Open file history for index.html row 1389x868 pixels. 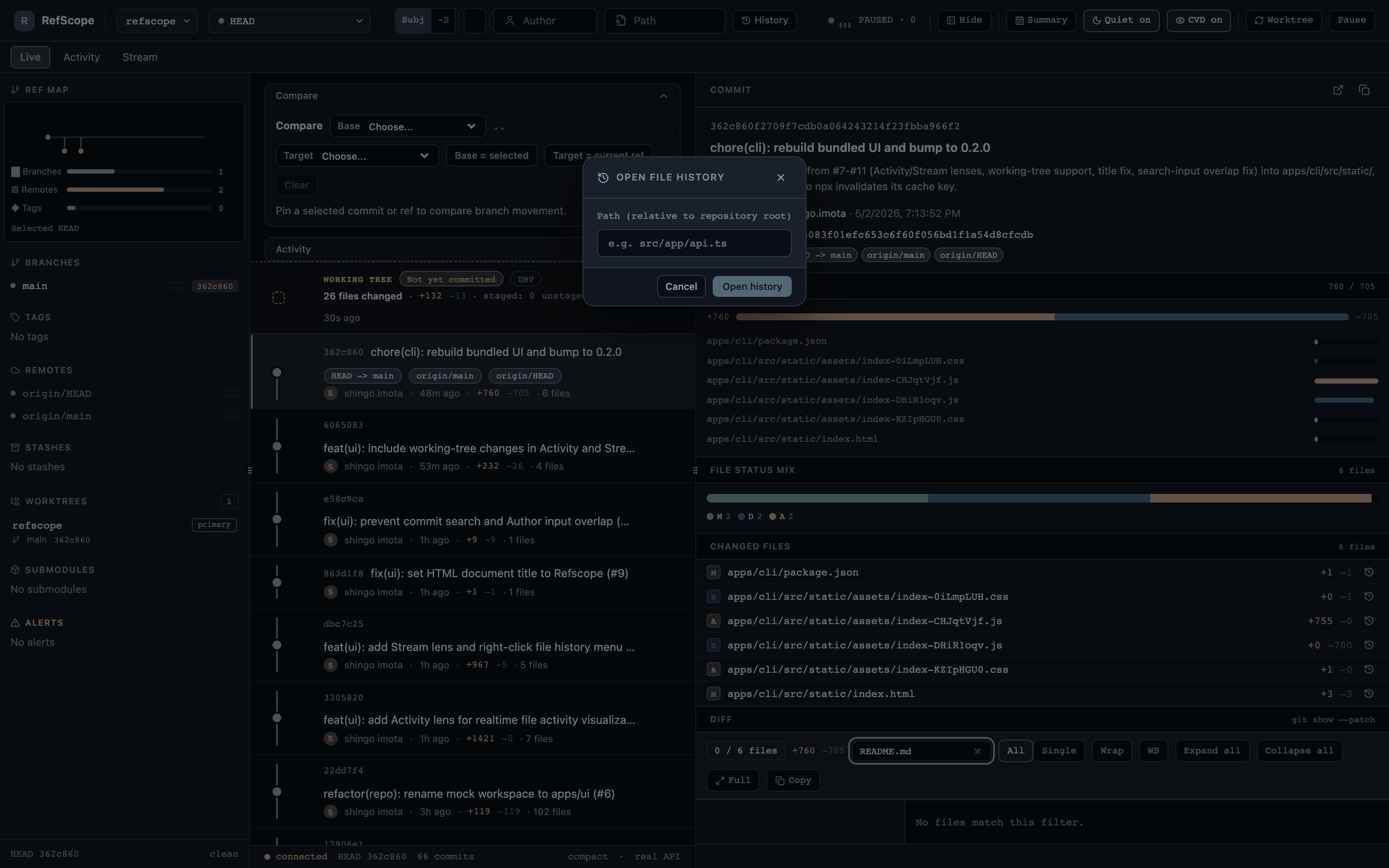coord(1368,694)
